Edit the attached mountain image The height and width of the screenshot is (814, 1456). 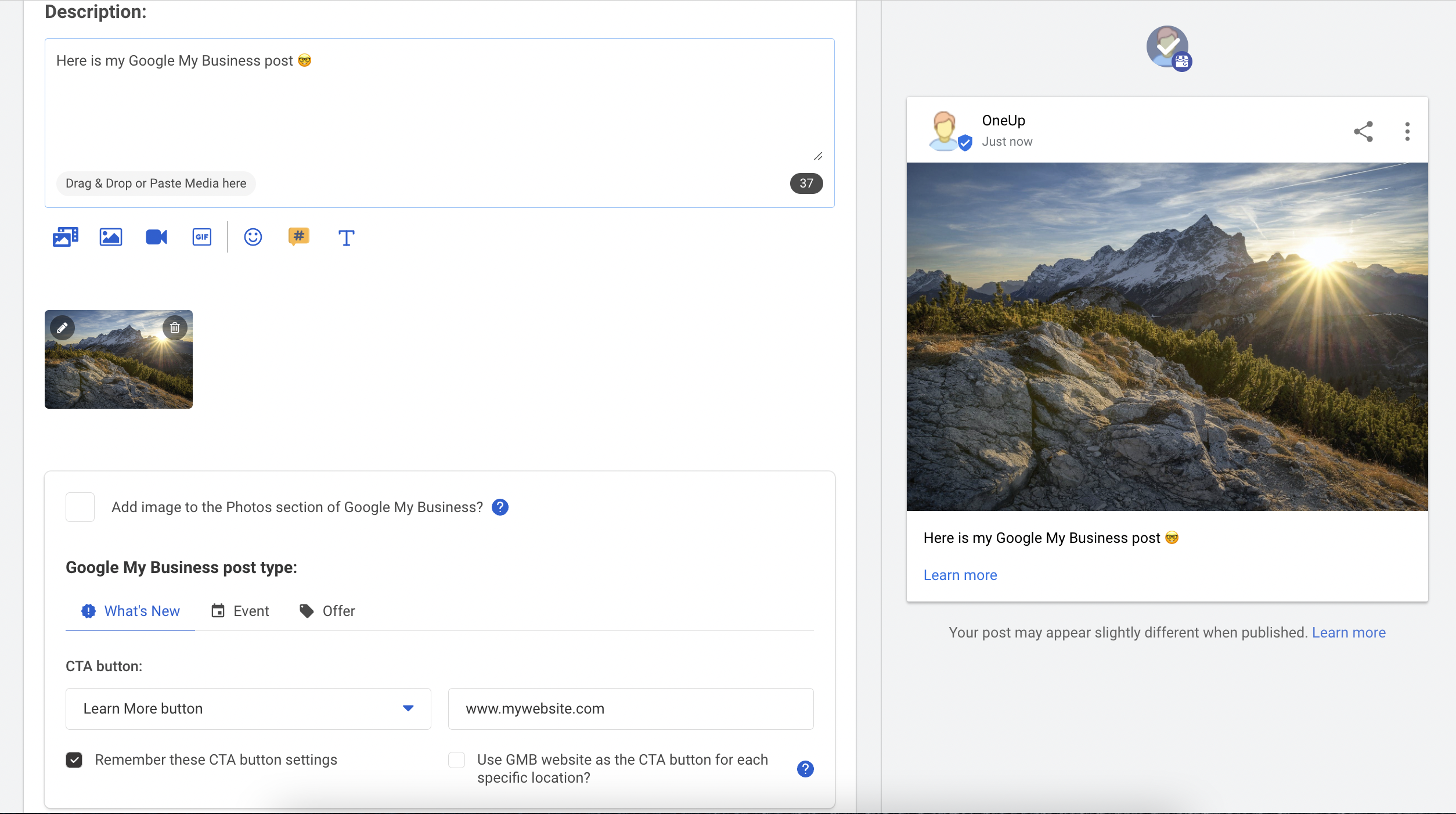pyautogui.click(x=62, y=327)
